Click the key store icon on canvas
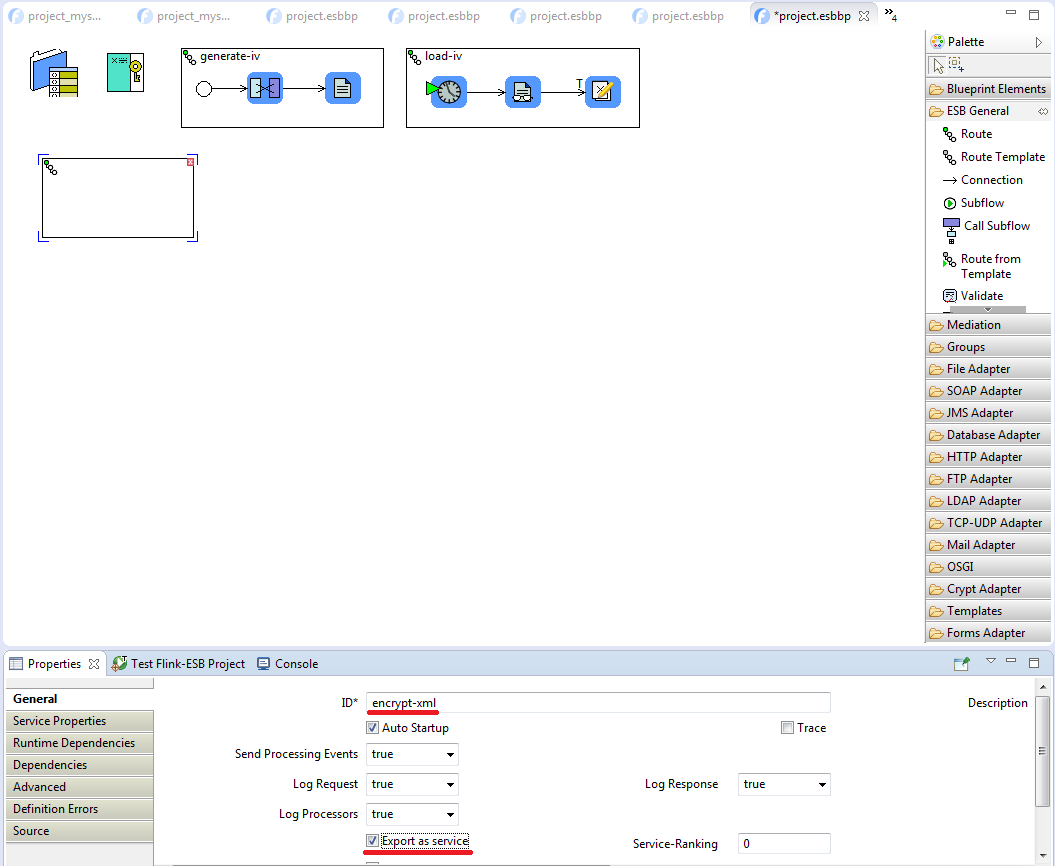Image resolution: width=1055 pixels, height=866 pixels. (x=125, y=73)
